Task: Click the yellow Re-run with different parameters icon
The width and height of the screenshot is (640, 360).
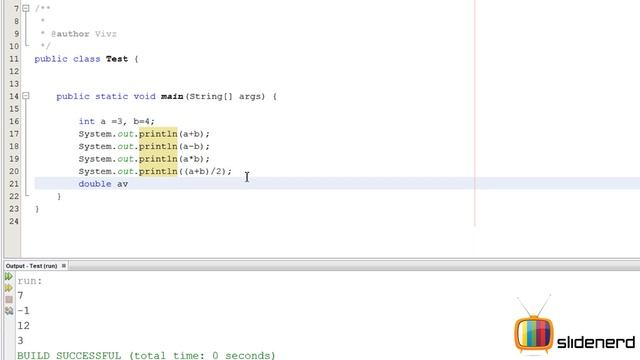Action: [8, 288]
